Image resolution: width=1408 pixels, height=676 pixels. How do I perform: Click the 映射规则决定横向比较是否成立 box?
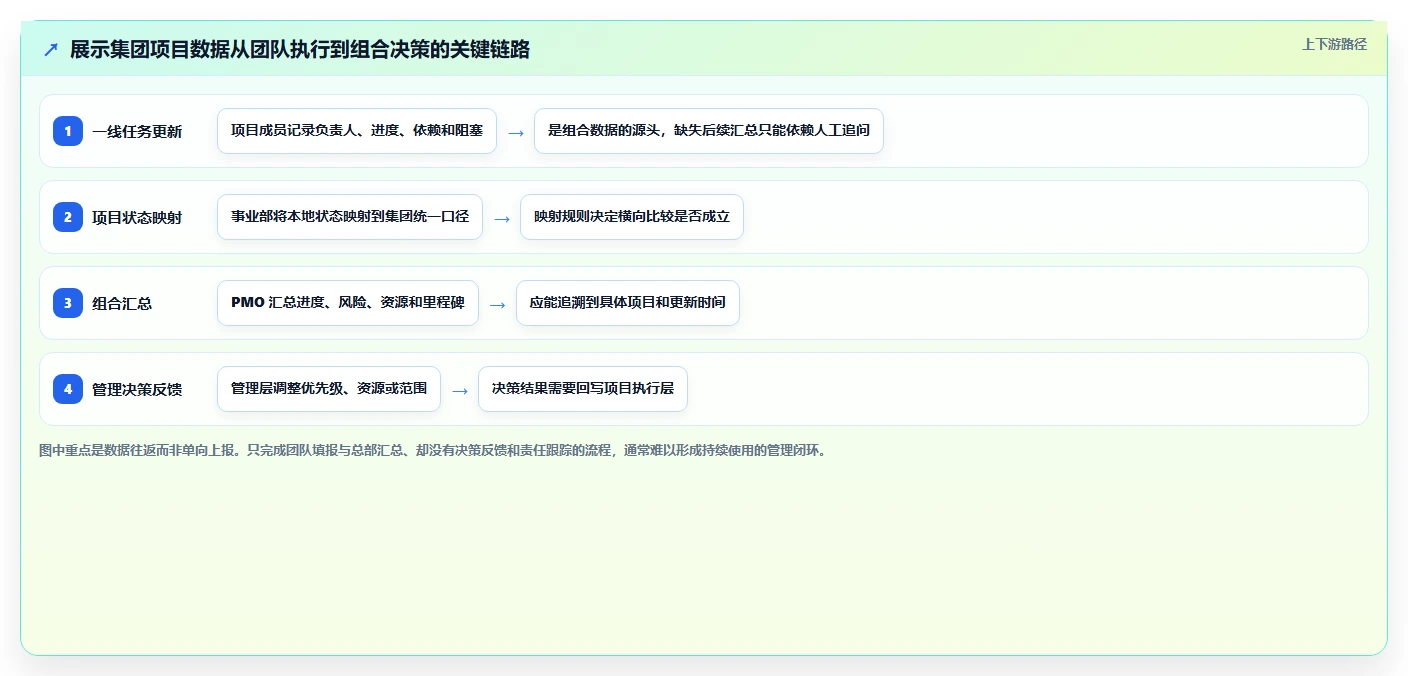632,217
